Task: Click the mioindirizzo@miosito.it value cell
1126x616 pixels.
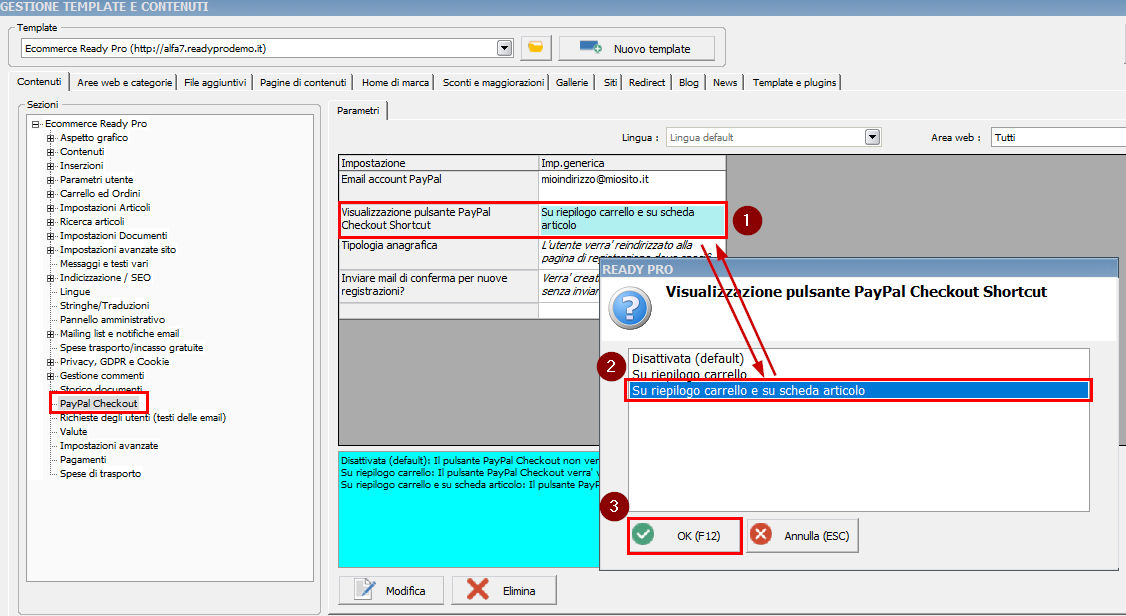Action: [x=632, y=187]
